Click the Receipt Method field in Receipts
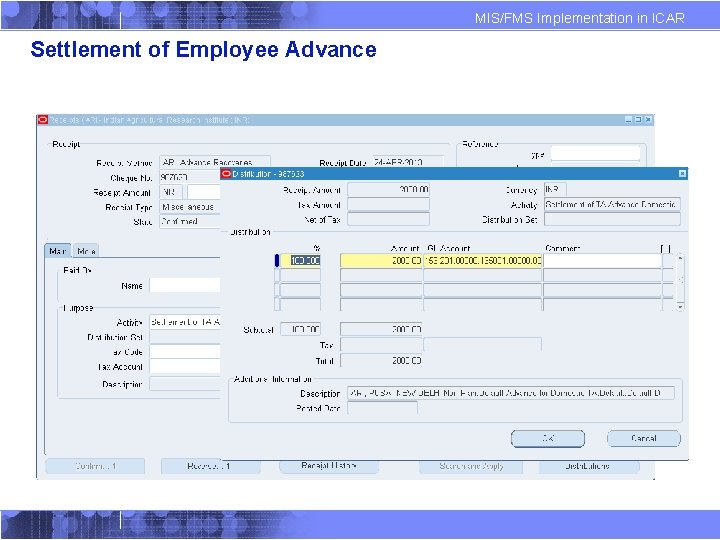The image size is (720, 540). coord(215,163)
